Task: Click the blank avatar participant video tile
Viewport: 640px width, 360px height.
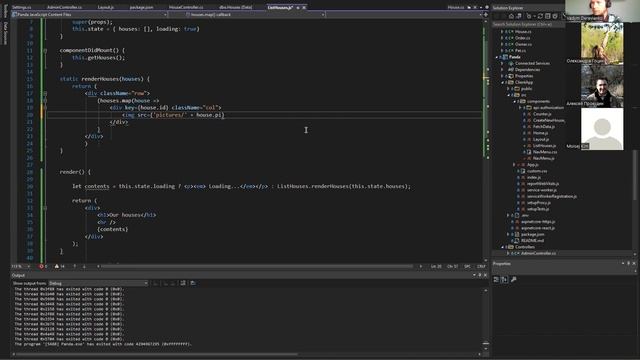Action: click(x=602, y=129)
